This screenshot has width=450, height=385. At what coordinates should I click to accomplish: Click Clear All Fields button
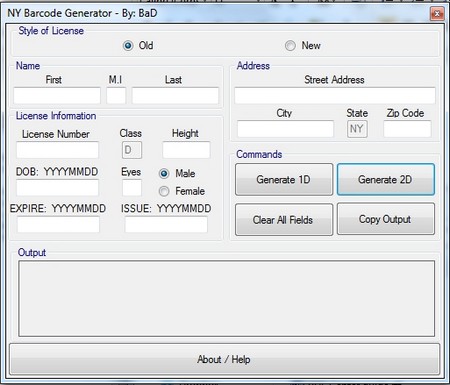(x=284, y=220)
